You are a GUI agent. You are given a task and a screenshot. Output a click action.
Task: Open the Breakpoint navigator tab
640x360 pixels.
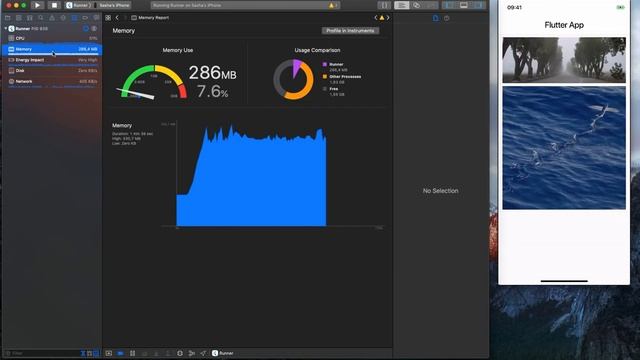(85, 18)
